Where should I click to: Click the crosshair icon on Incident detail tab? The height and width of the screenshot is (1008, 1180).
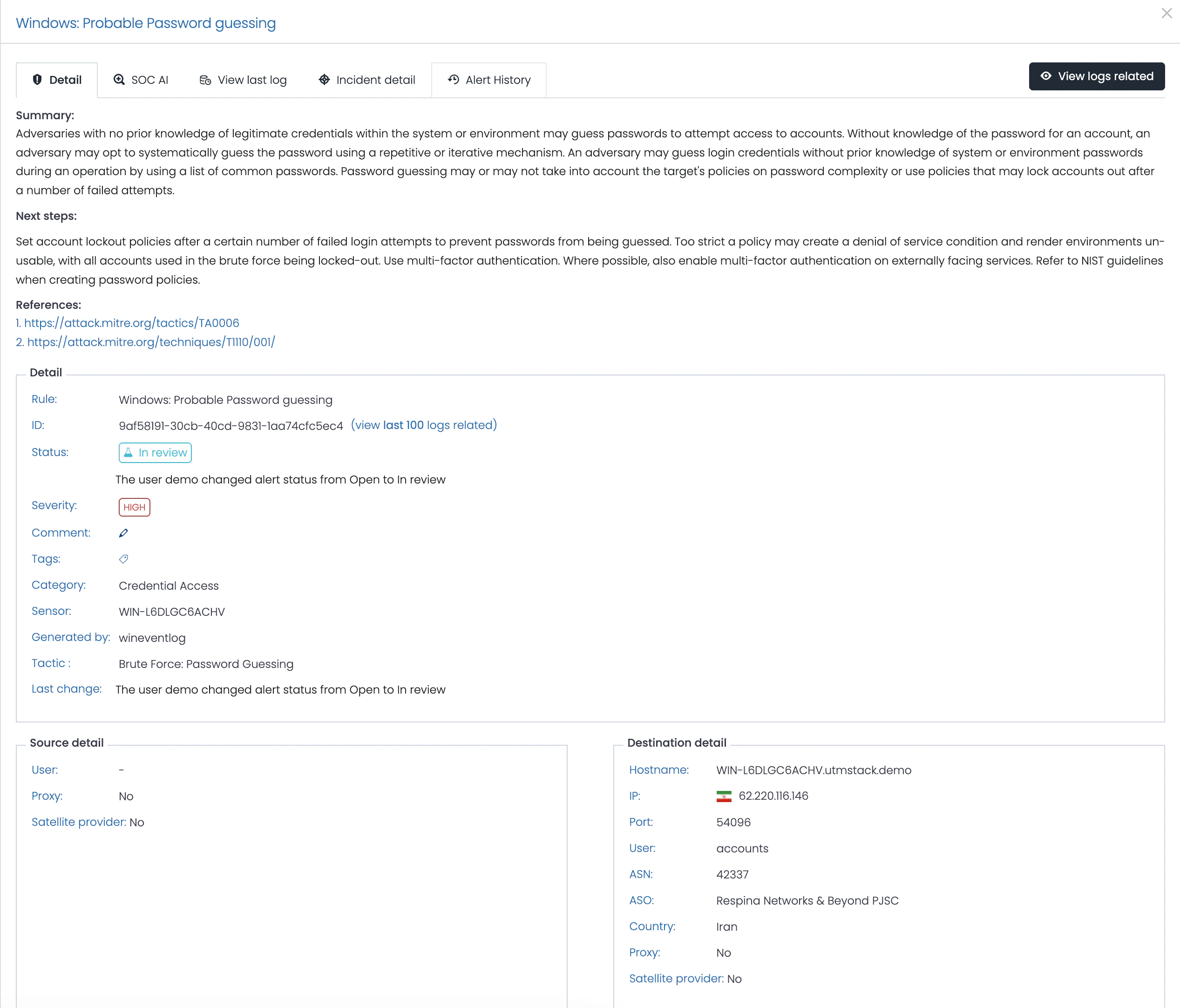(x=324, y=80)
